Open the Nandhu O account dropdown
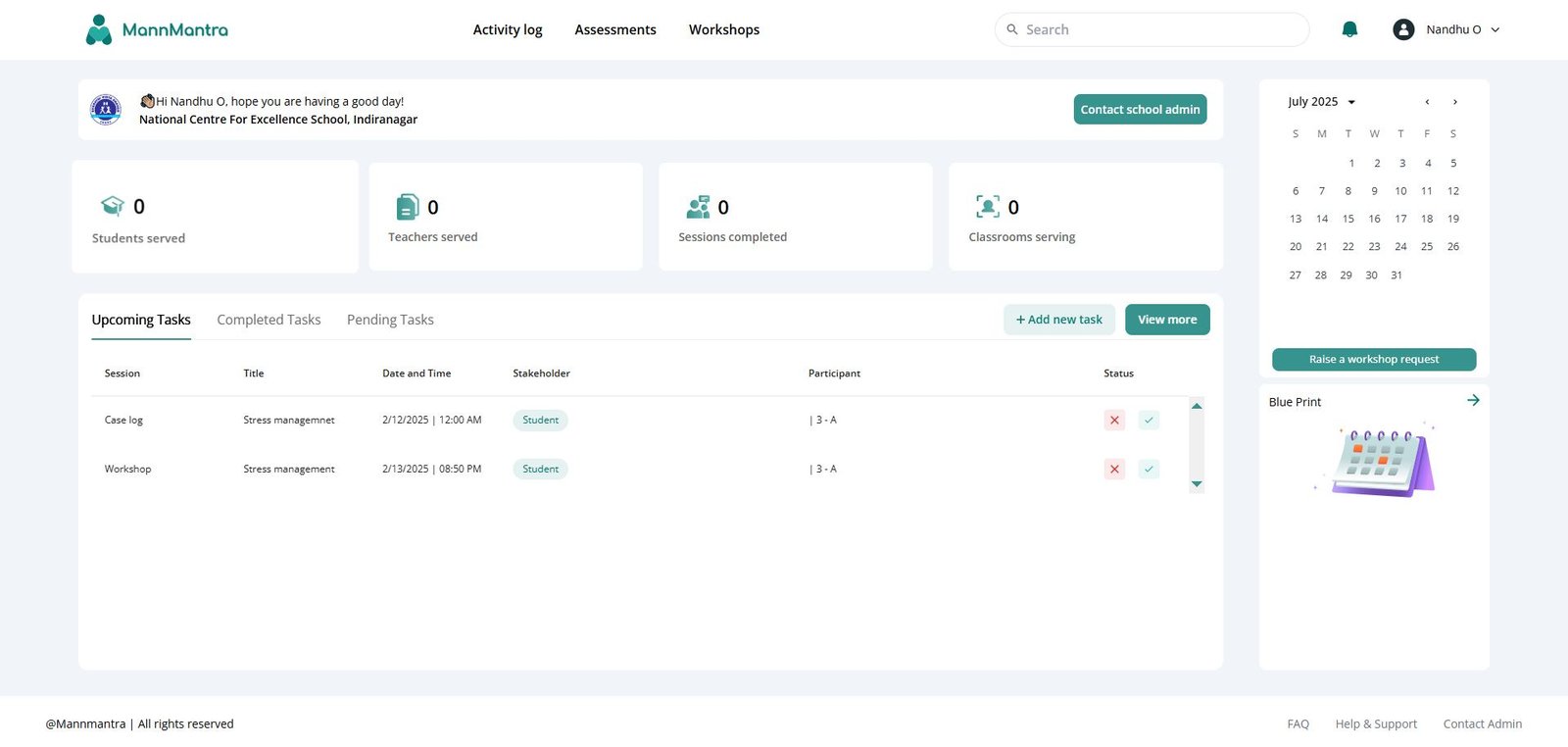Image resolution: width=1568 pixels, height=747 pixels. click(x=1495, y=29)
